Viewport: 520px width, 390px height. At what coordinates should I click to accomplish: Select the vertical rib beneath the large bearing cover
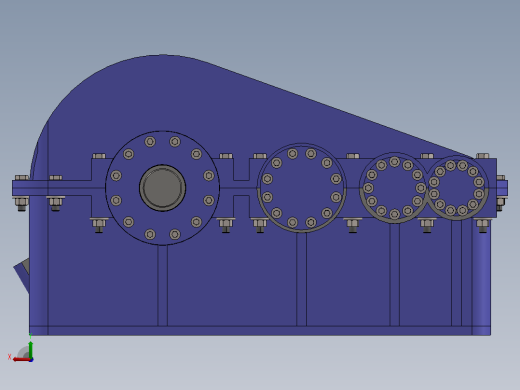tap(162, 285)
